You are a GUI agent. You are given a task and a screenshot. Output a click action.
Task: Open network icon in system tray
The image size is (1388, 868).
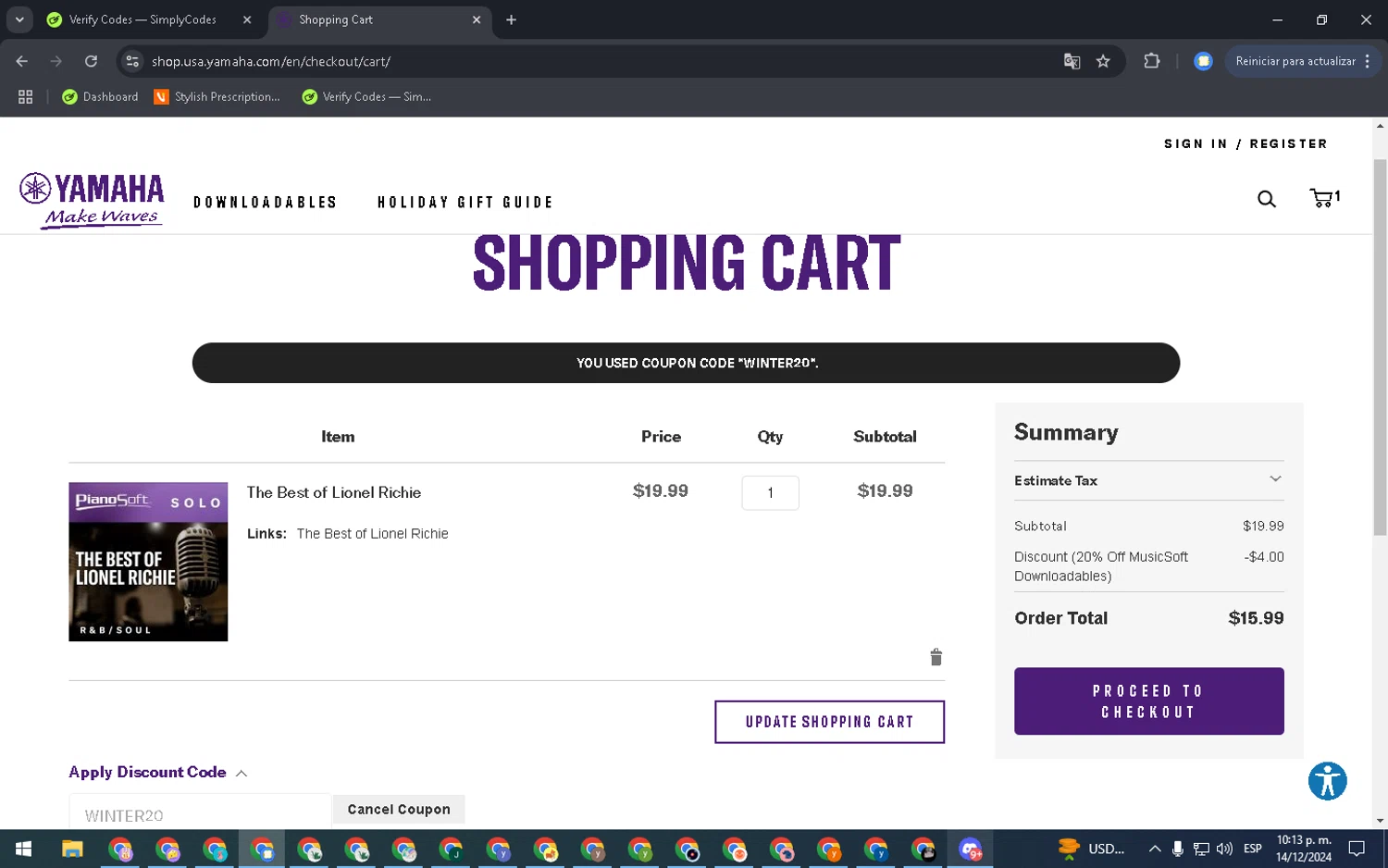tap(1201, 849)
